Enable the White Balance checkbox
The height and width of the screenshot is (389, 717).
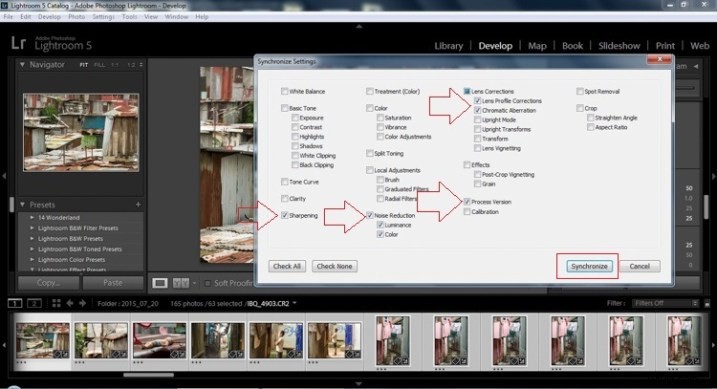284,91
